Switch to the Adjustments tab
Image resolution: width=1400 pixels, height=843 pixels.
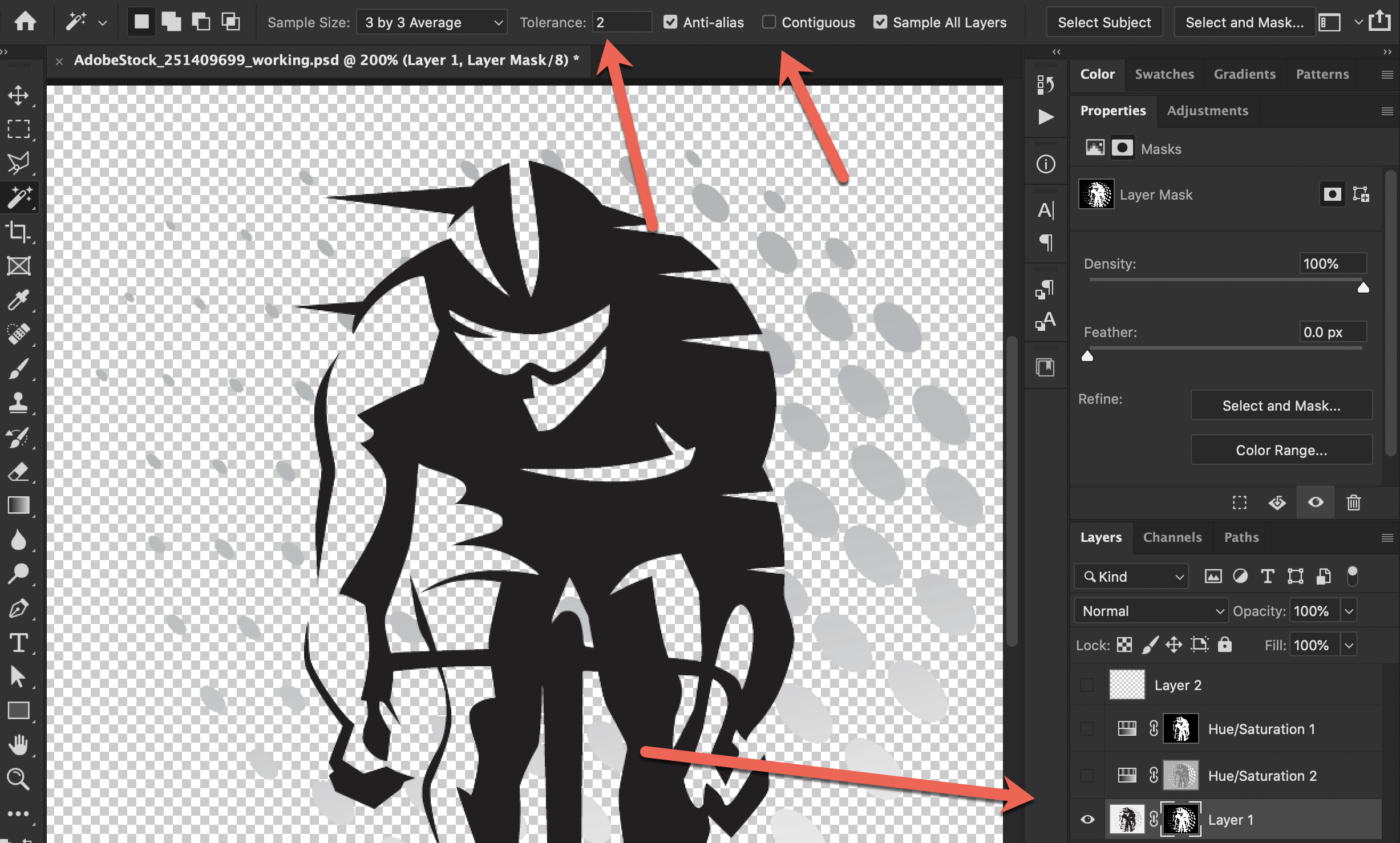1207,111
